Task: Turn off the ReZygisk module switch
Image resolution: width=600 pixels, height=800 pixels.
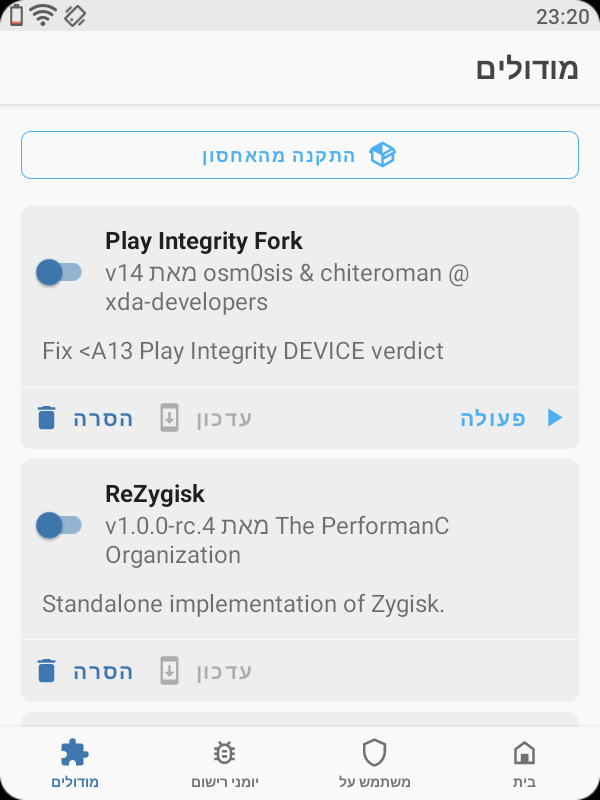Action: 60,524
